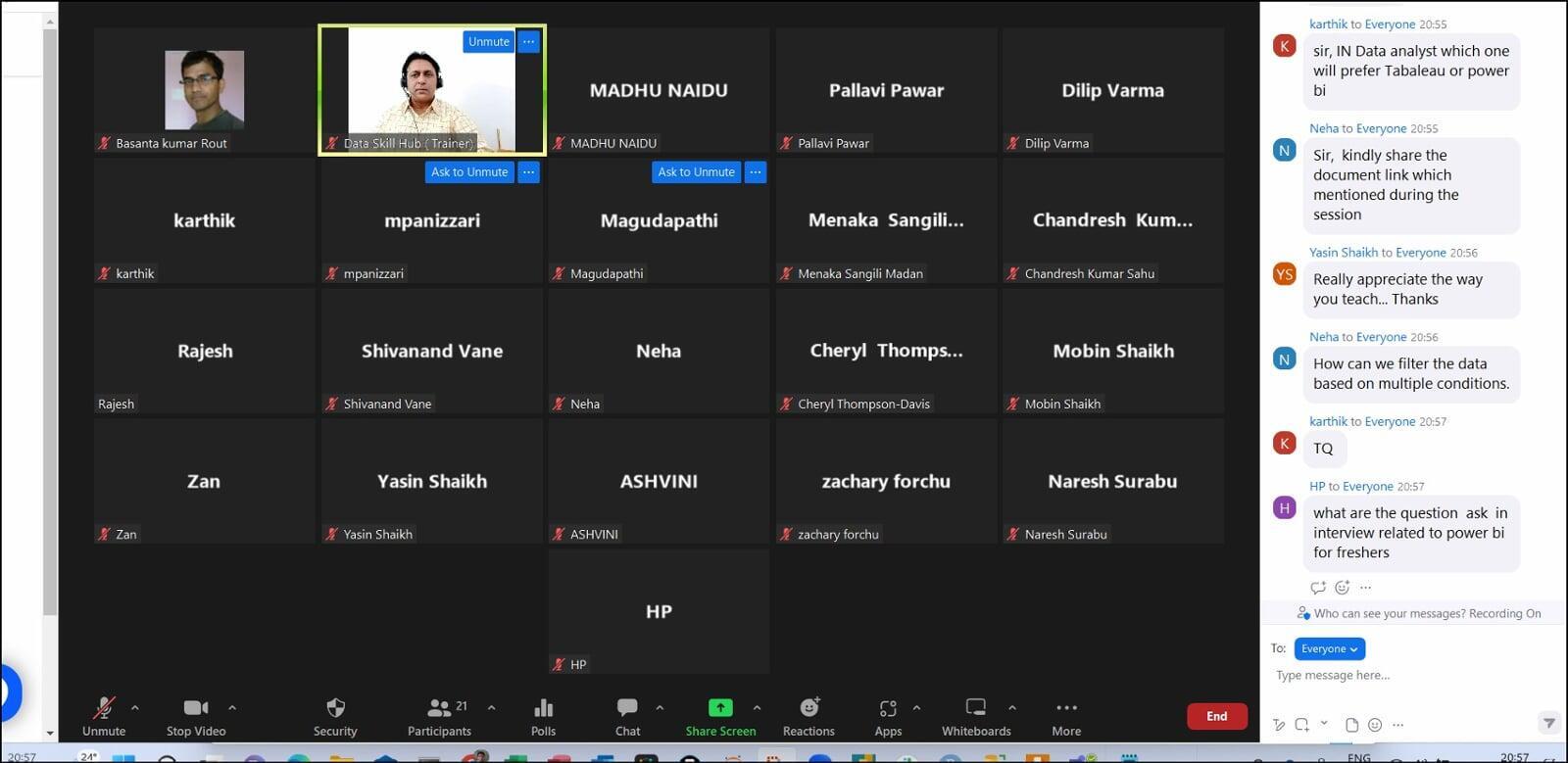Click Ask to Unmute for mpanizzari

[469, 172]
